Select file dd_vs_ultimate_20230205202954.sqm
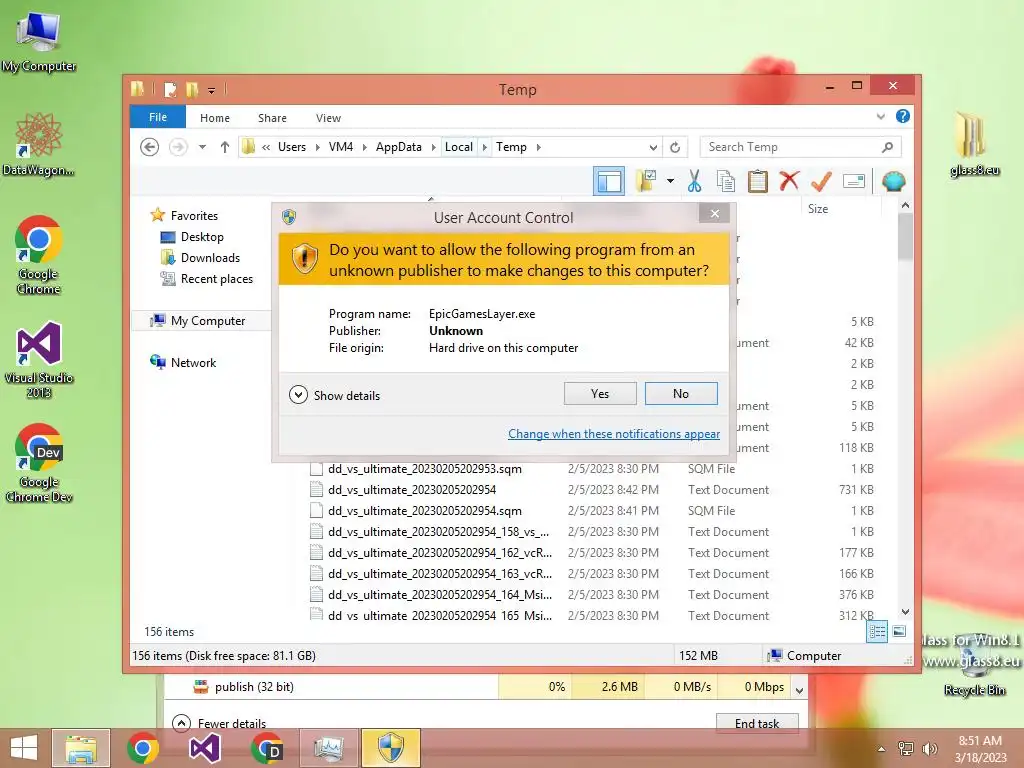 (424, 511)
